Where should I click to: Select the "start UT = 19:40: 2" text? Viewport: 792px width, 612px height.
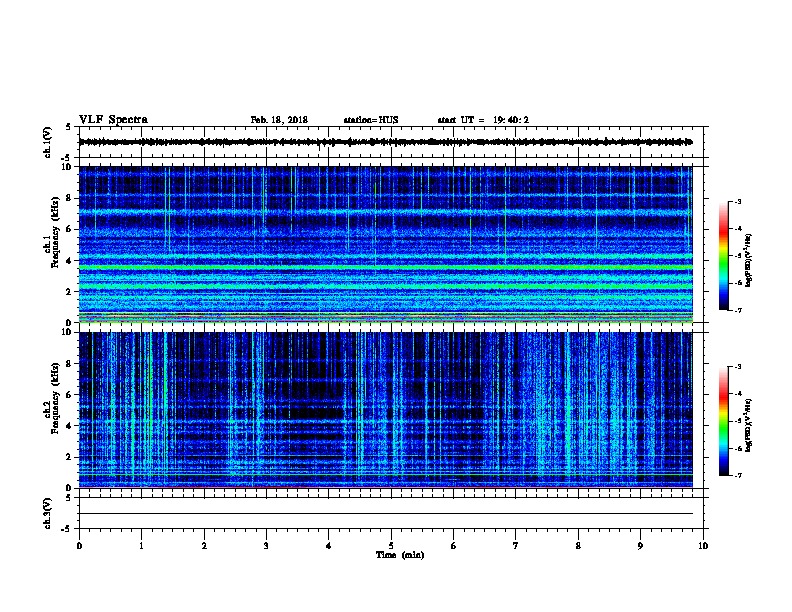[x=483, y=120]
